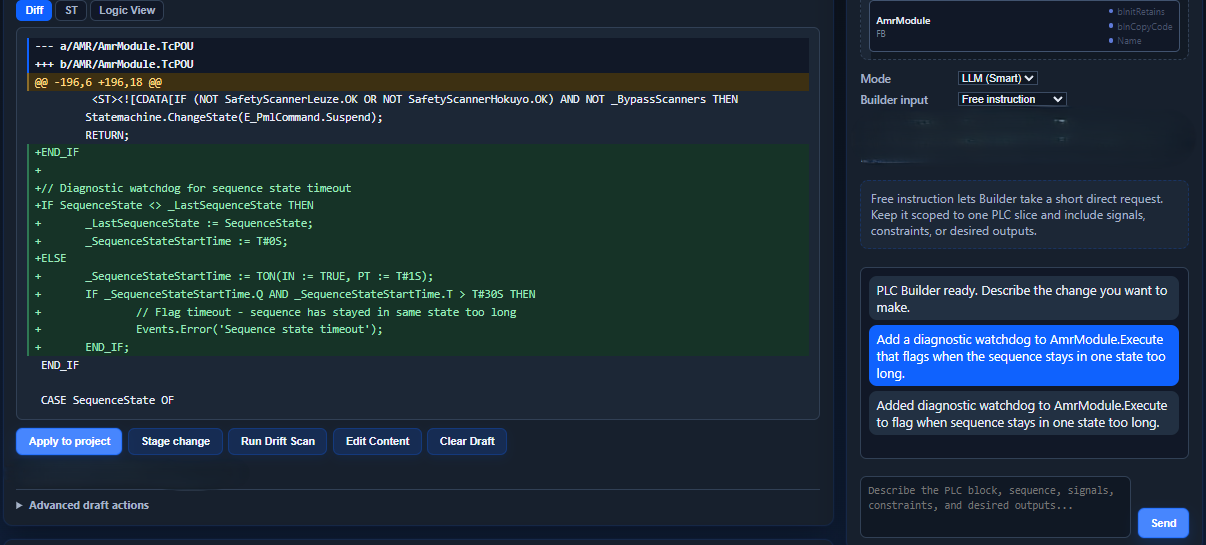Click the Diagnostic watchdog comment line

click(x=418, y=188)
